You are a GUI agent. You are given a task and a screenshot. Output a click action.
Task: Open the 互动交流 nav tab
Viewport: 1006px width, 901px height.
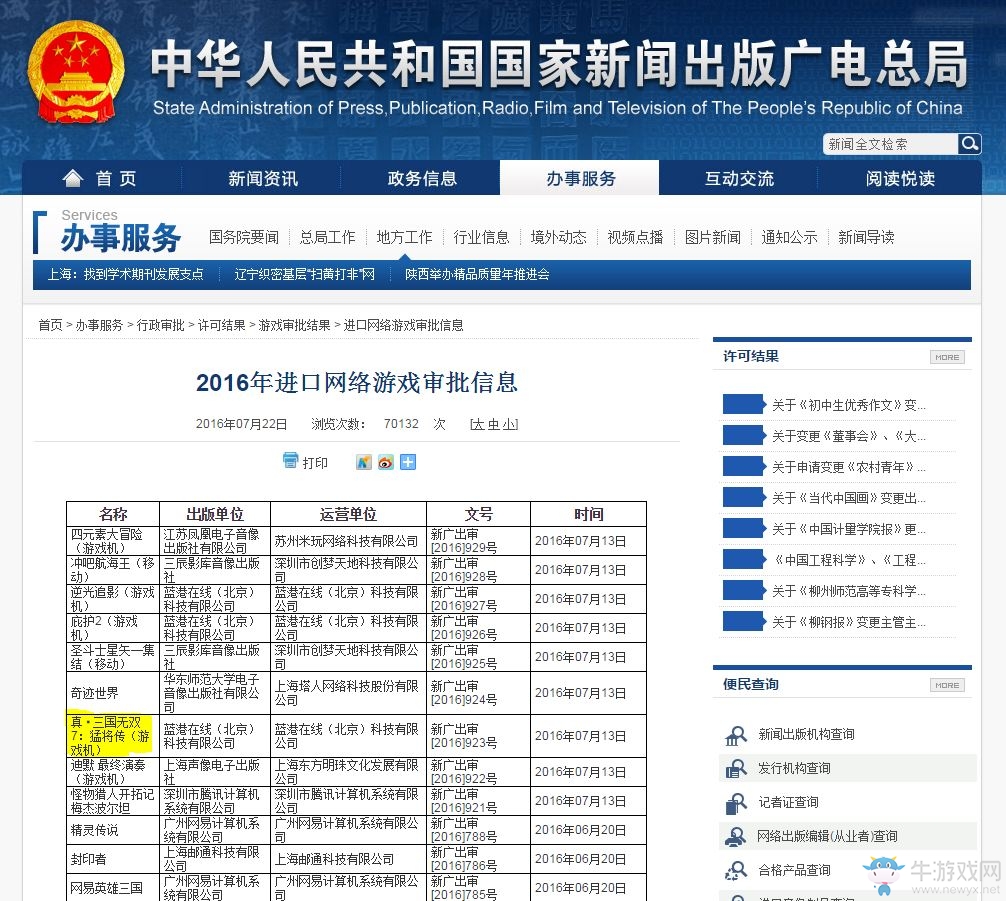click(739, 178)
